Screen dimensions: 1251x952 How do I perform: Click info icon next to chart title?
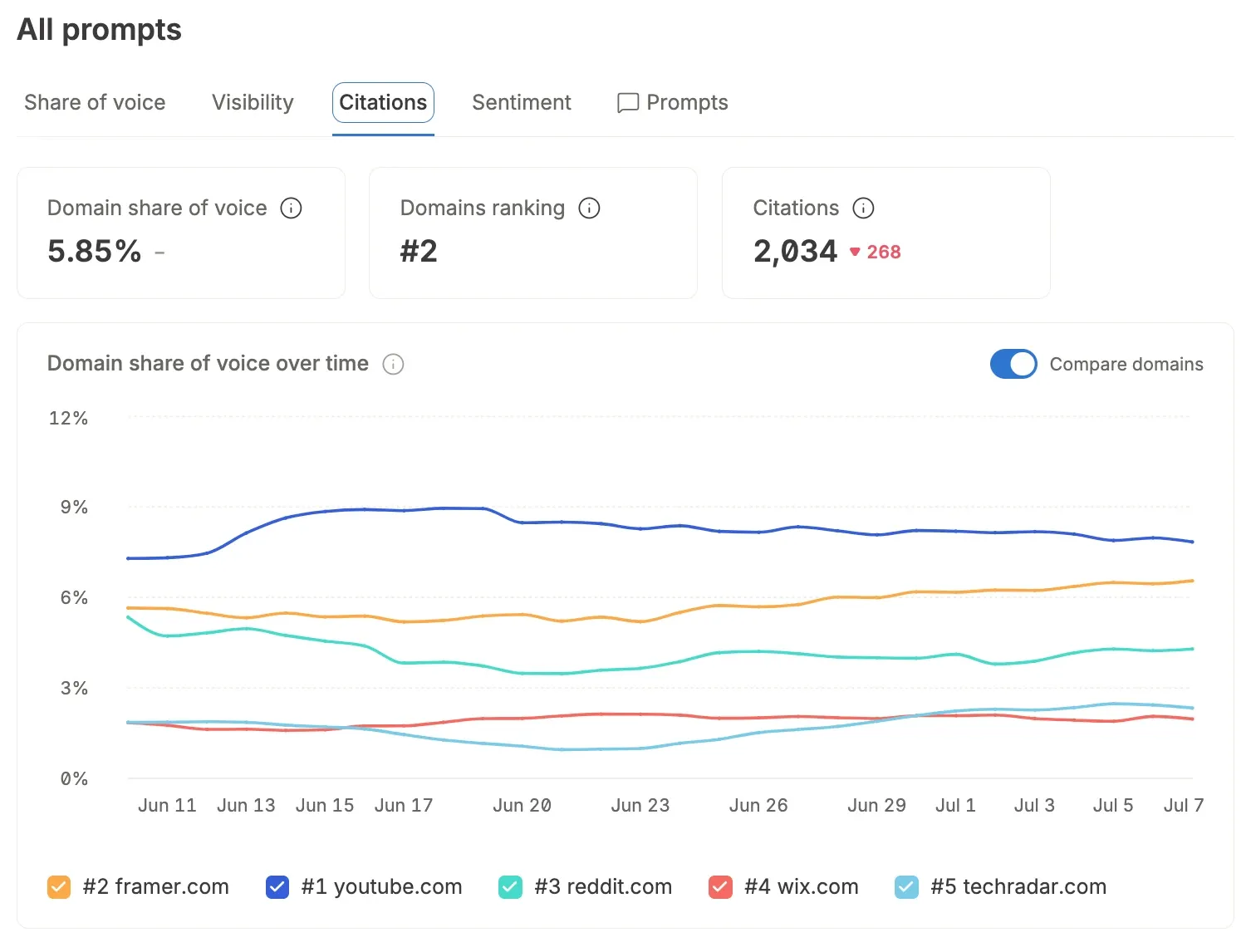[393, 364]
